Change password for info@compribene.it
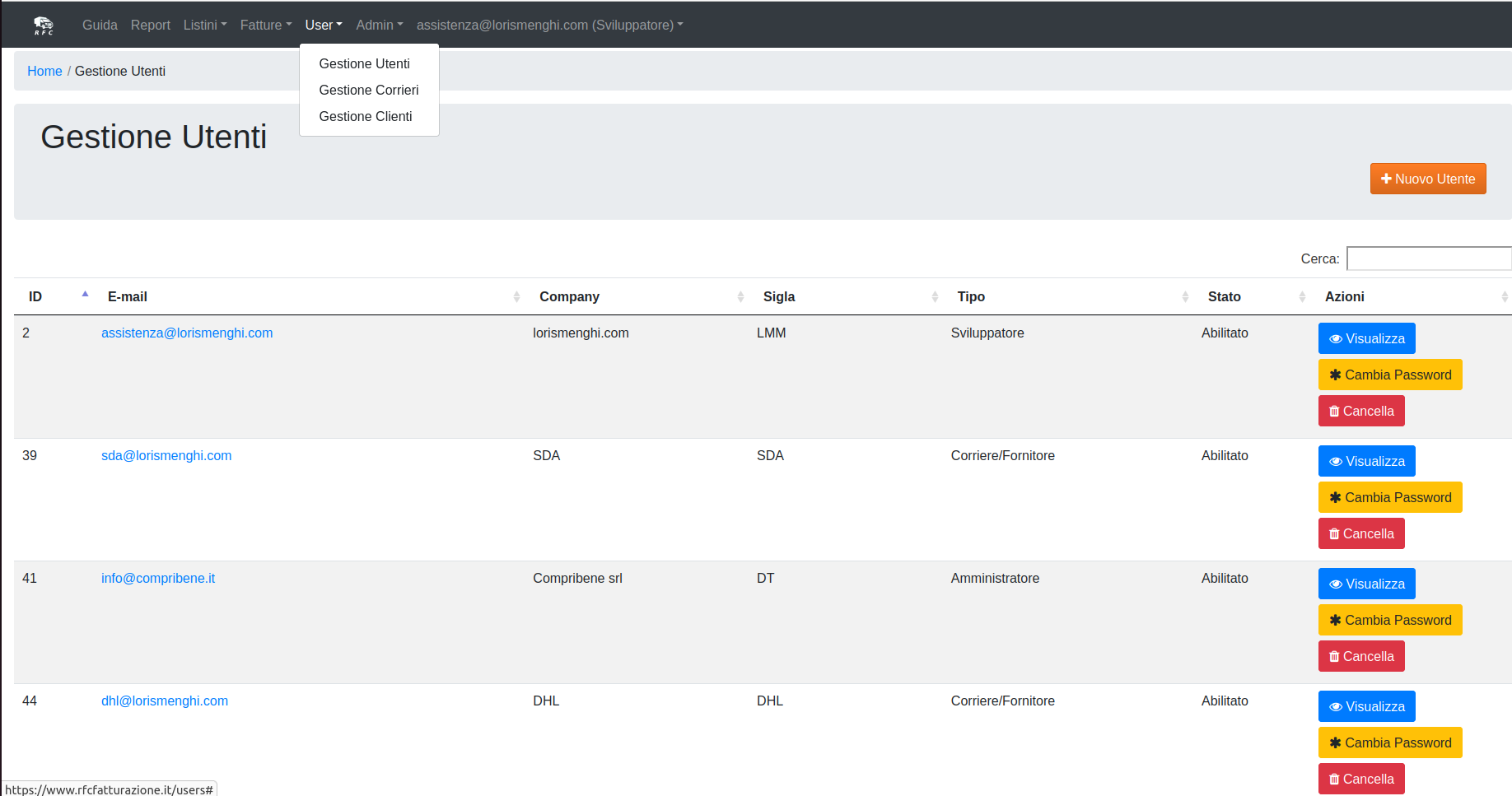The width and height of the screenshot is (1512, 796). 1389,620
